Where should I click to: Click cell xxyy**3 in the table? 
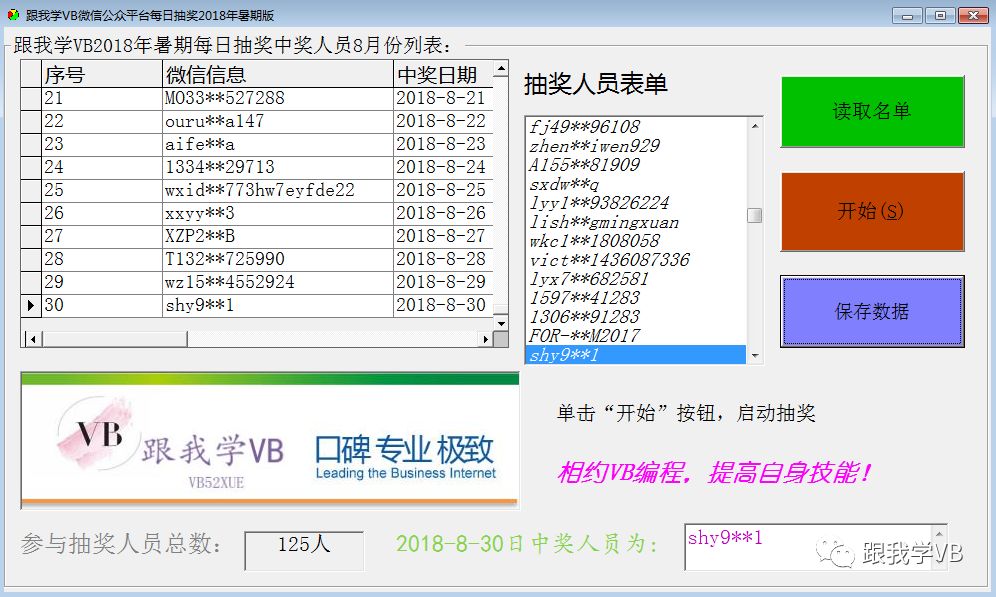click(278, 213)
